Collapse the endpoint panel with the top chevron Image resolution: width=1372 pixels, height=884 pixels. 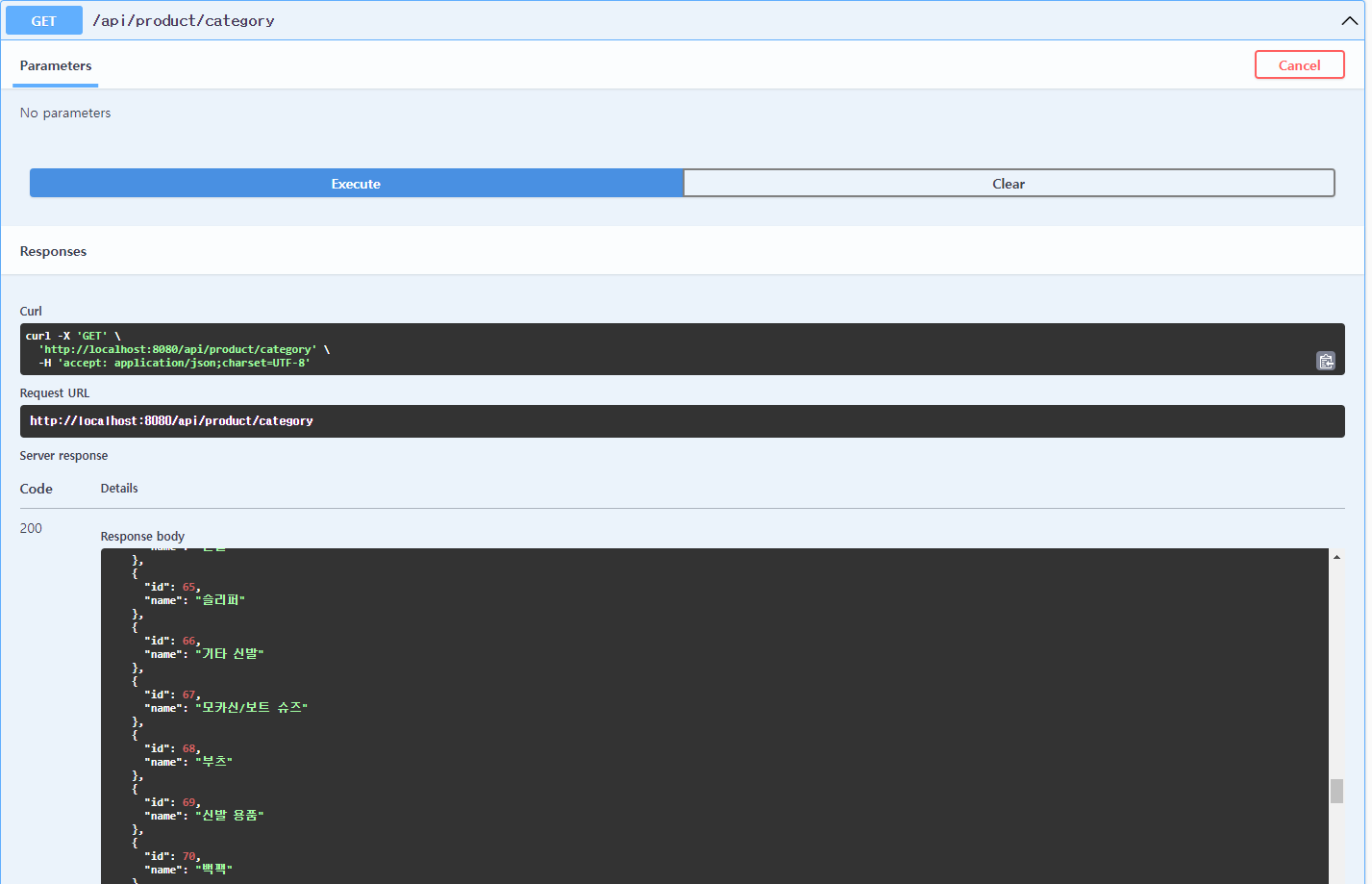coord(1350,20)
